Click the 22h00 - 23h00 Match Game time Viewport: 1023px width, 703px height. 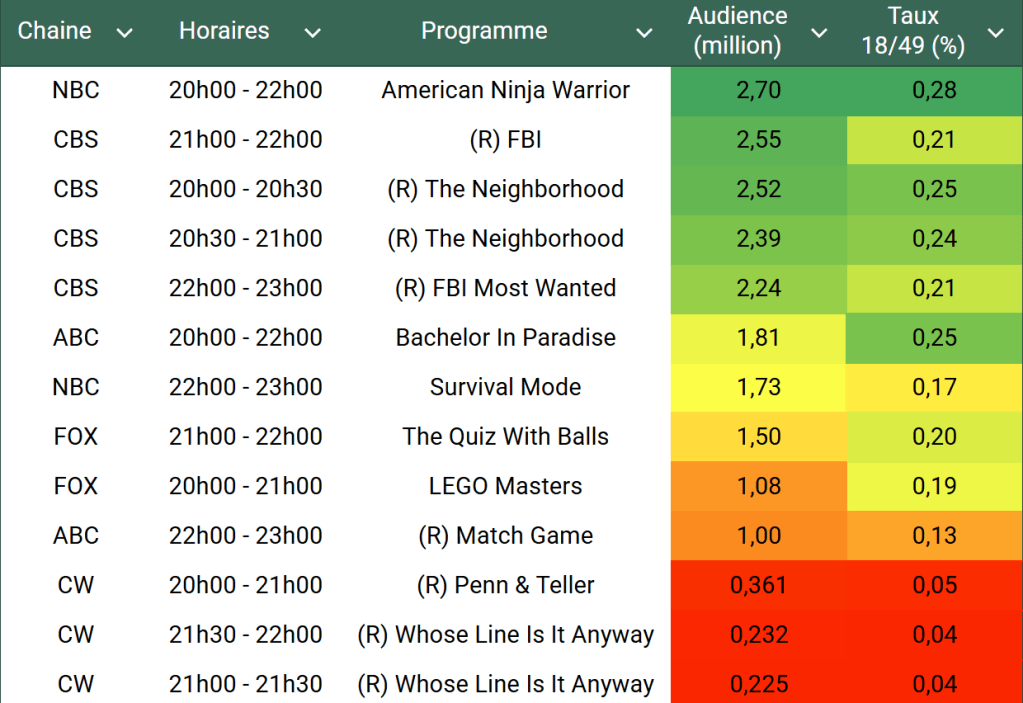click(x=245, y=535)
